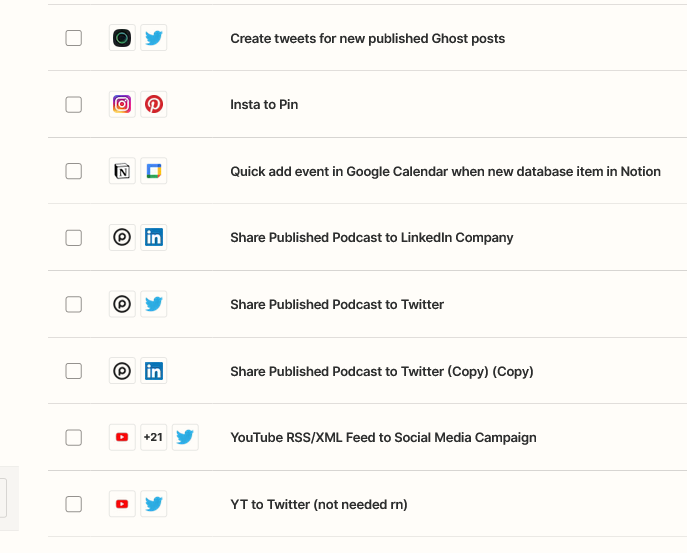Tick the checkbox for Insta to Pin

[x=74, y=104]
